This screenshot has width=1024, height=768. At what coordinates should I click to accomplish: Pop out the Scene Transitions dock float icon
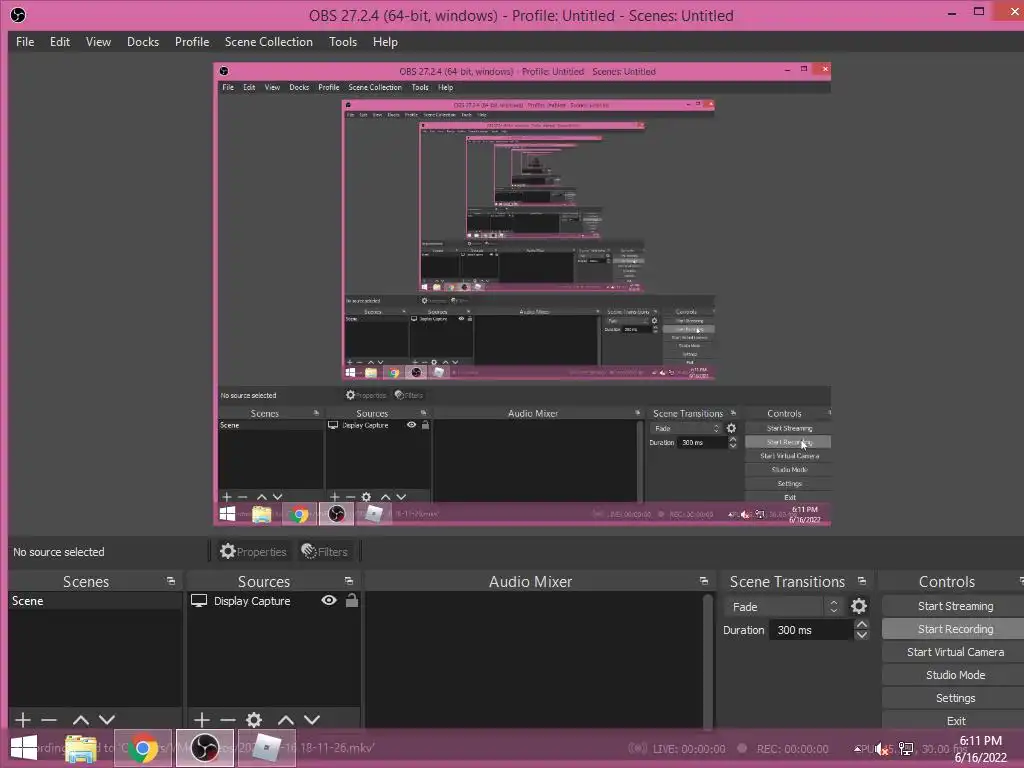(x=862, y=581)
